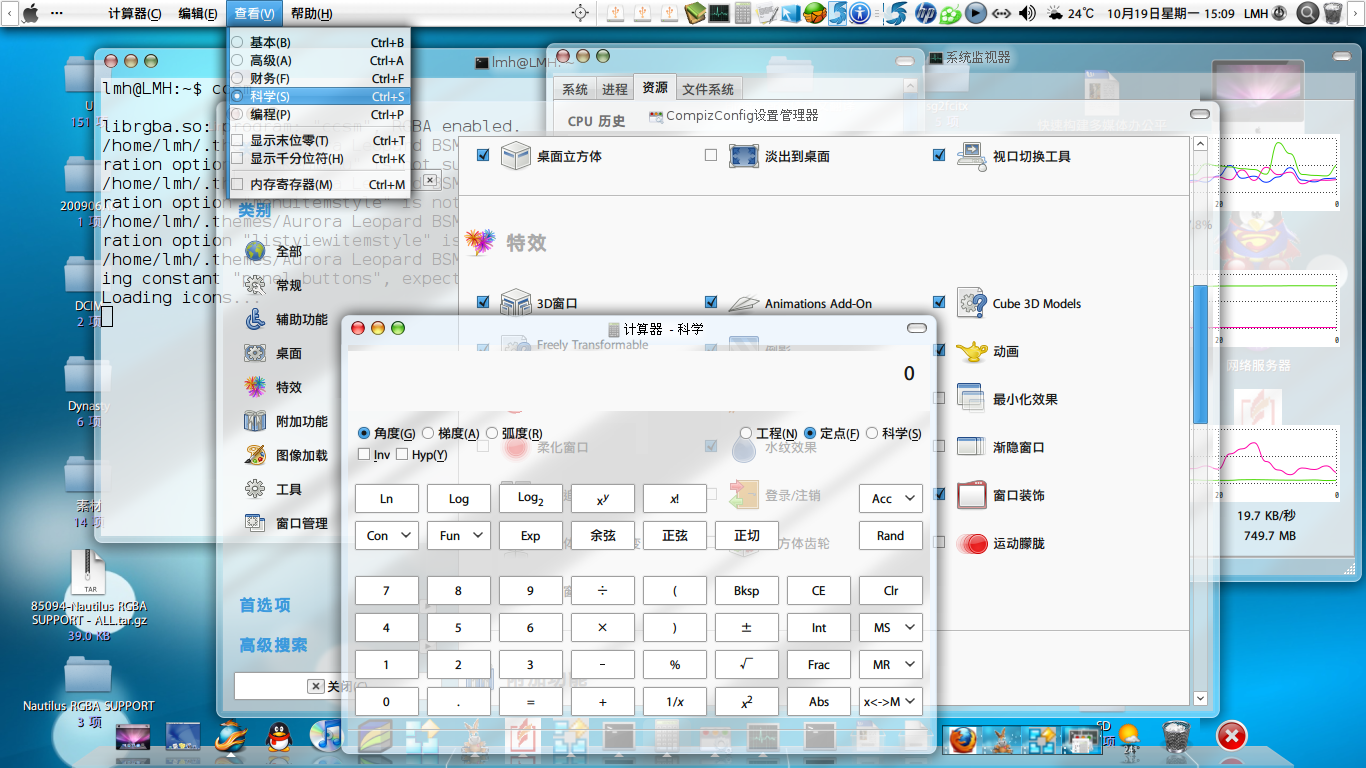Launch the books library icon in the top panel
Viewport: 1366px width, 768px height.
pyautogui.click(x=695, y=13)
